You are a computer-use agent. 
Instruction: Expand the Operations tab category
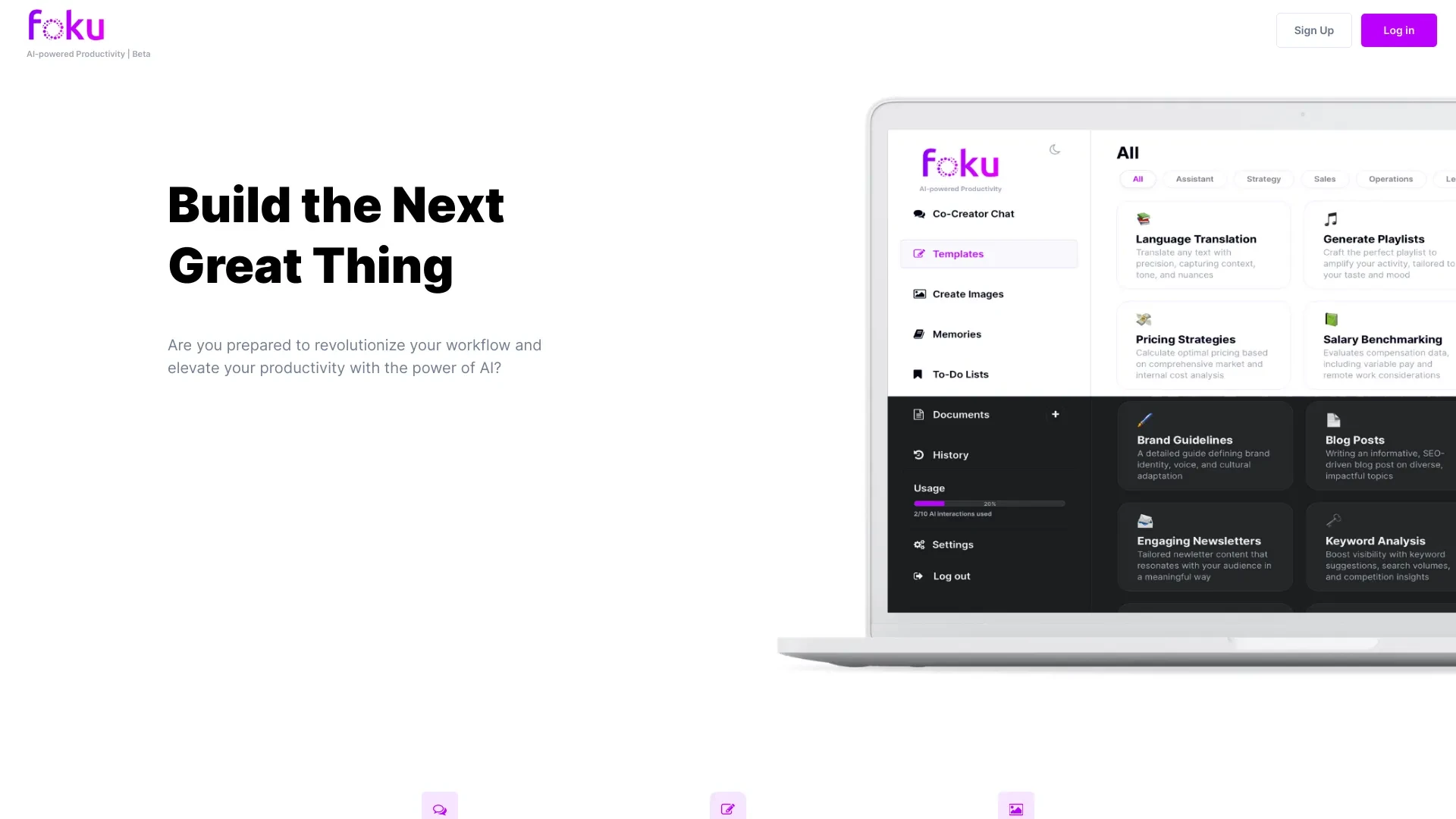tap(1390, 178)
